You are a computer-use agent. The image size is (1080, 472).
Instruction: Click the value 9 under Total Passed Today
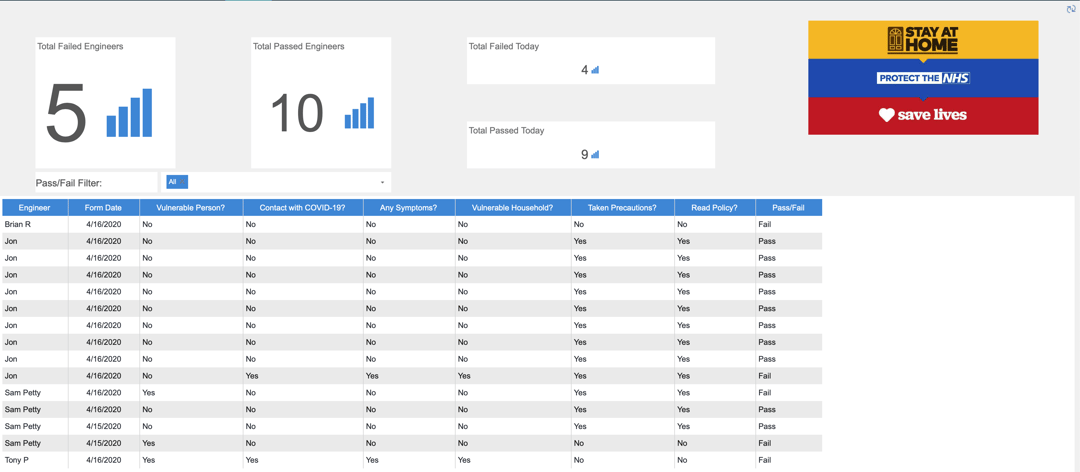(585, 154)
